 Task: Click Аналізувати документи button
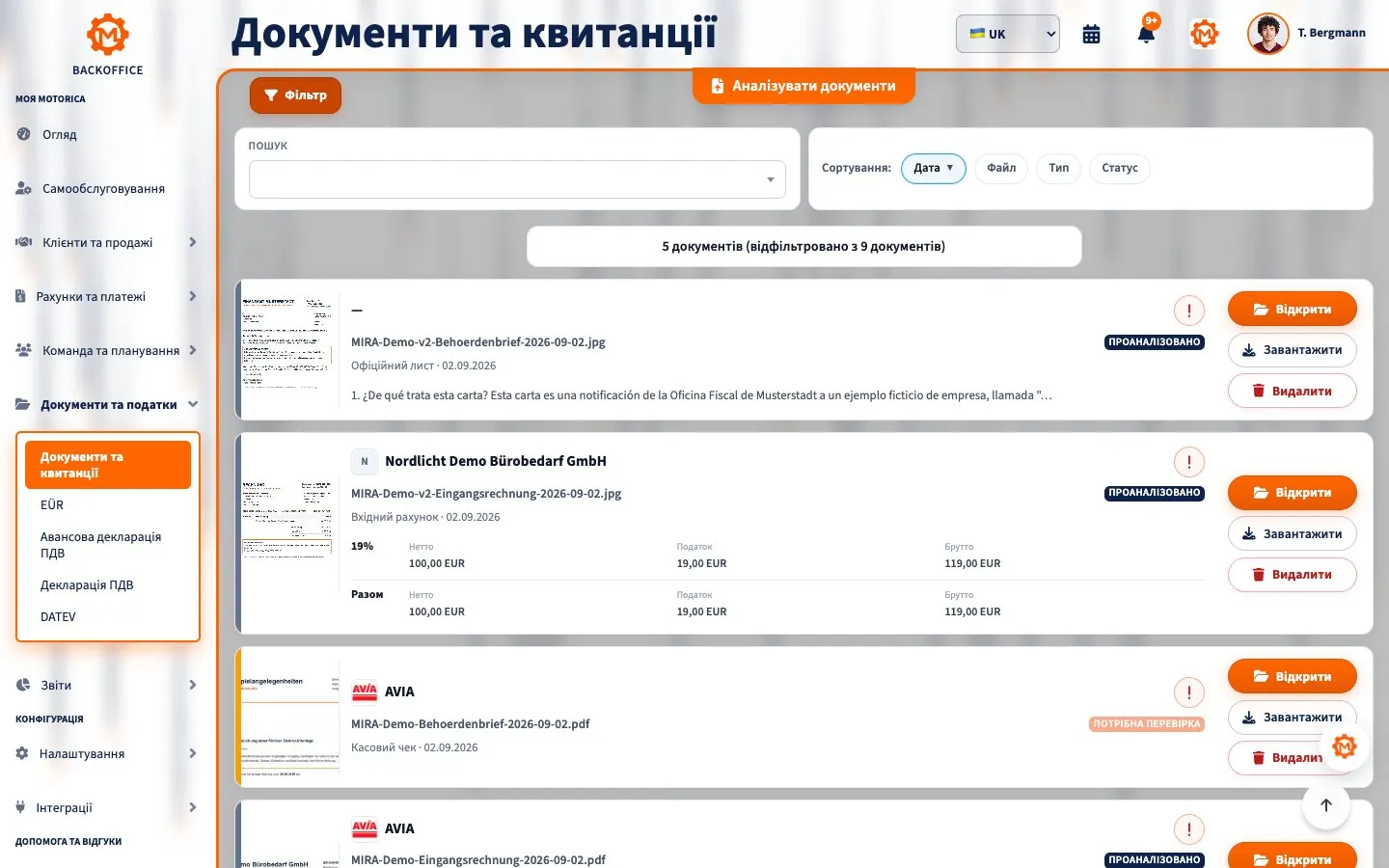pyautogui.click(x=803, y=86)
